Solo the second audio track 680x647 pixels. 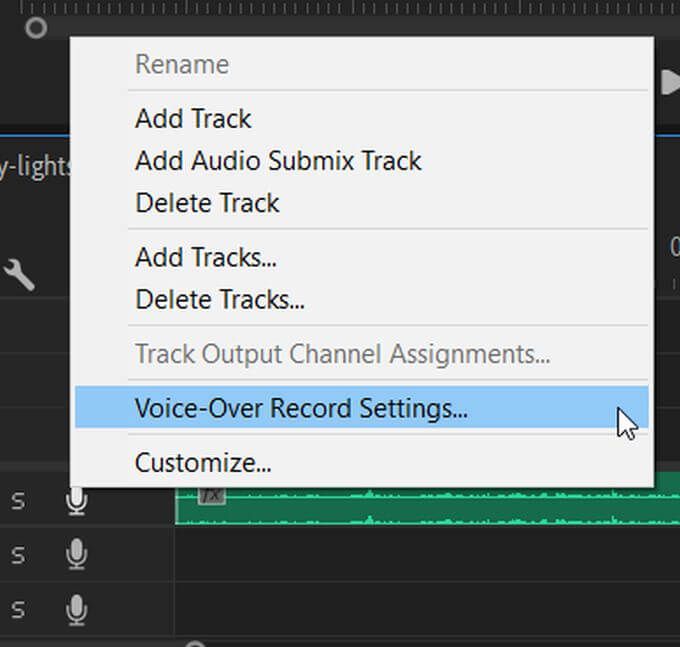(x=18, y=555)
